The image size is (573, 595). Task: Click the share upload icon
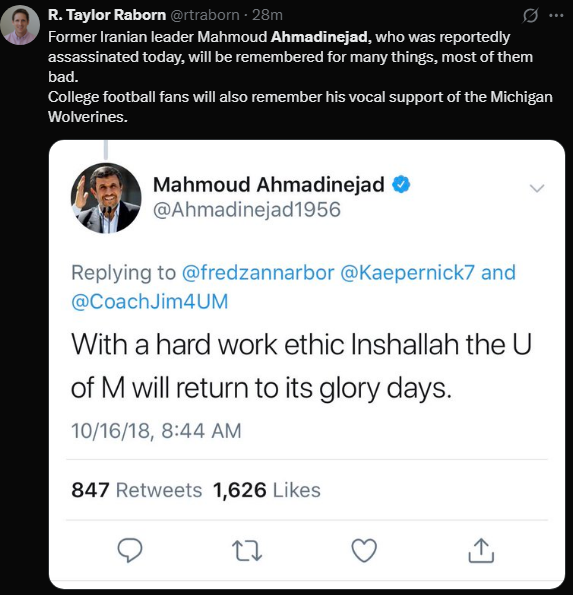(481, 550)
